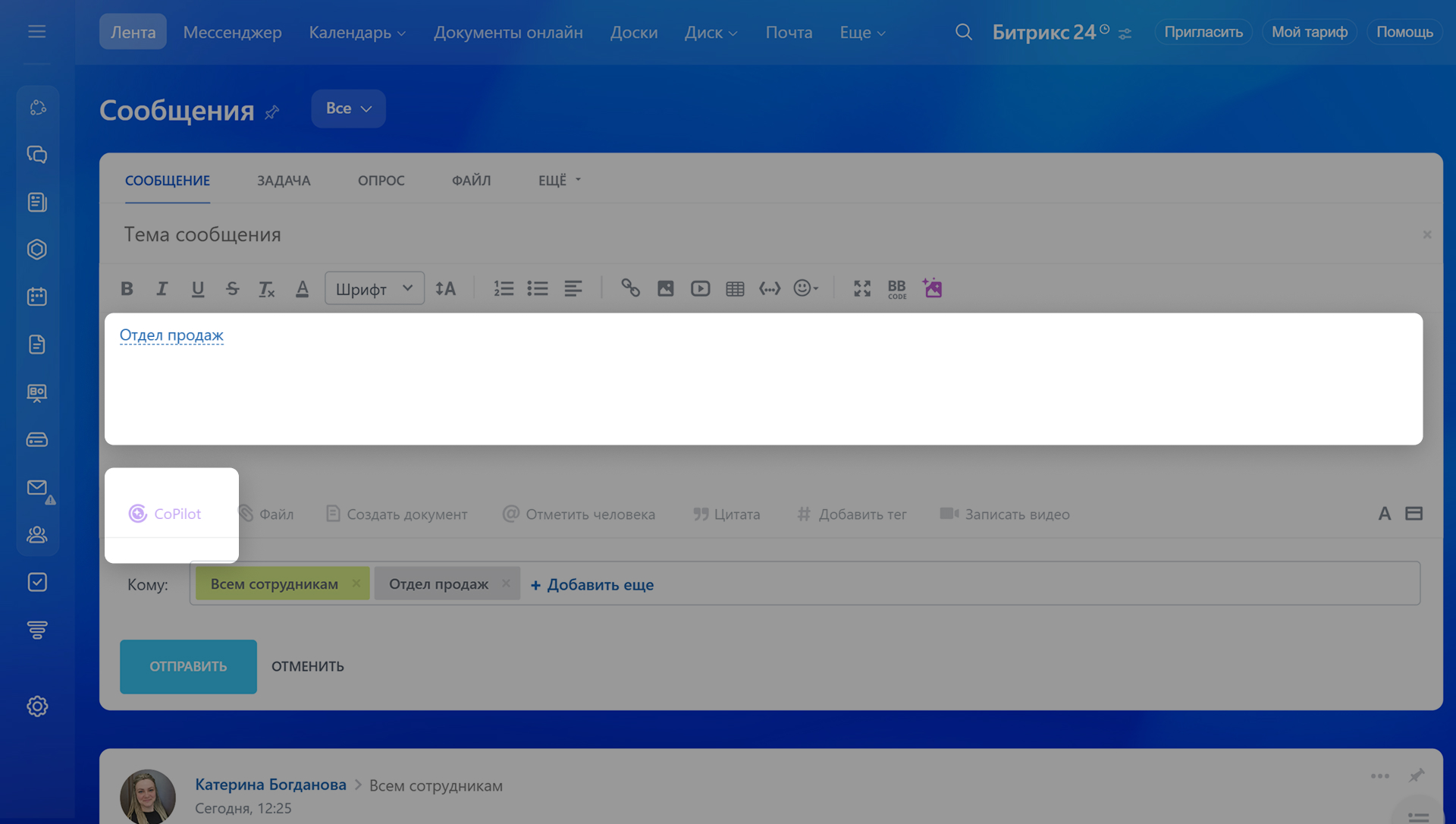Click the text color icon
Screen dimensions: 1456x824
pyautogui.click(x=302, y=288)
